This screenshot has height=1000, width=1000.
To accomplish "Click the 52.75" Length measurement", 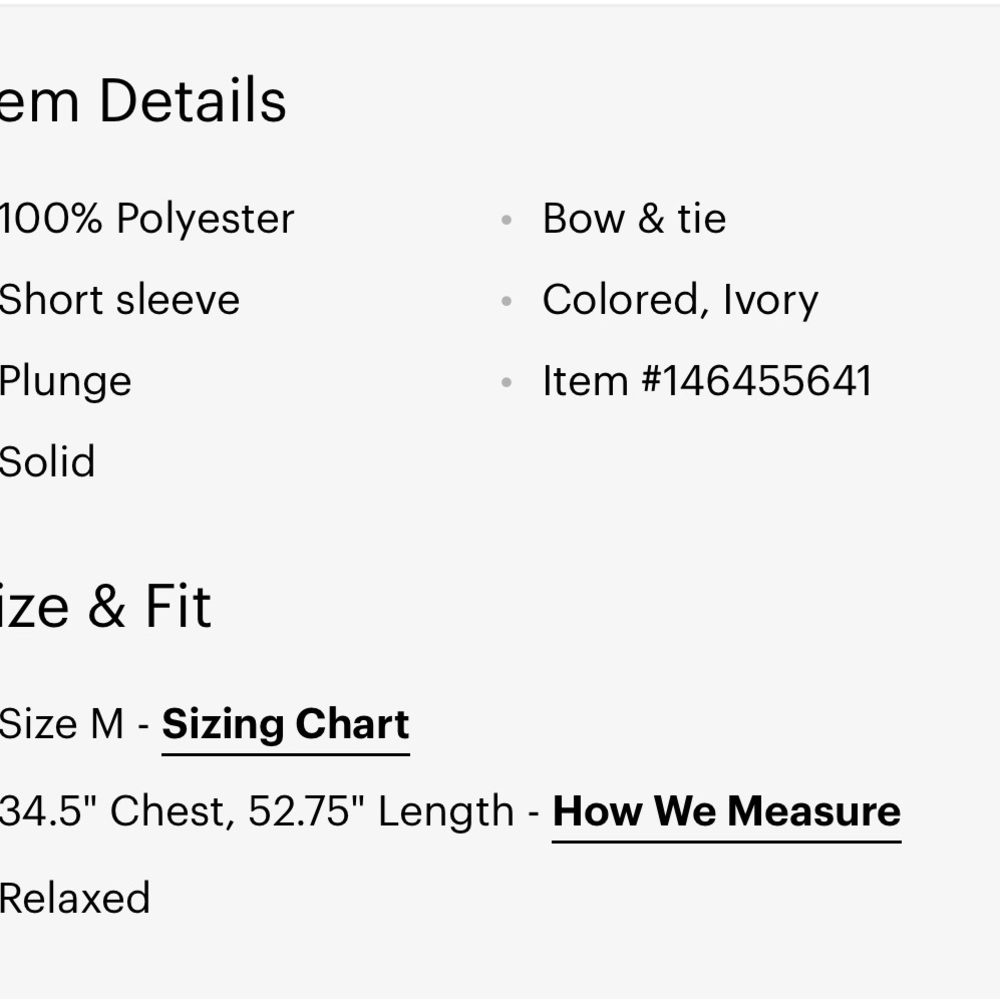I will (381, 811).
